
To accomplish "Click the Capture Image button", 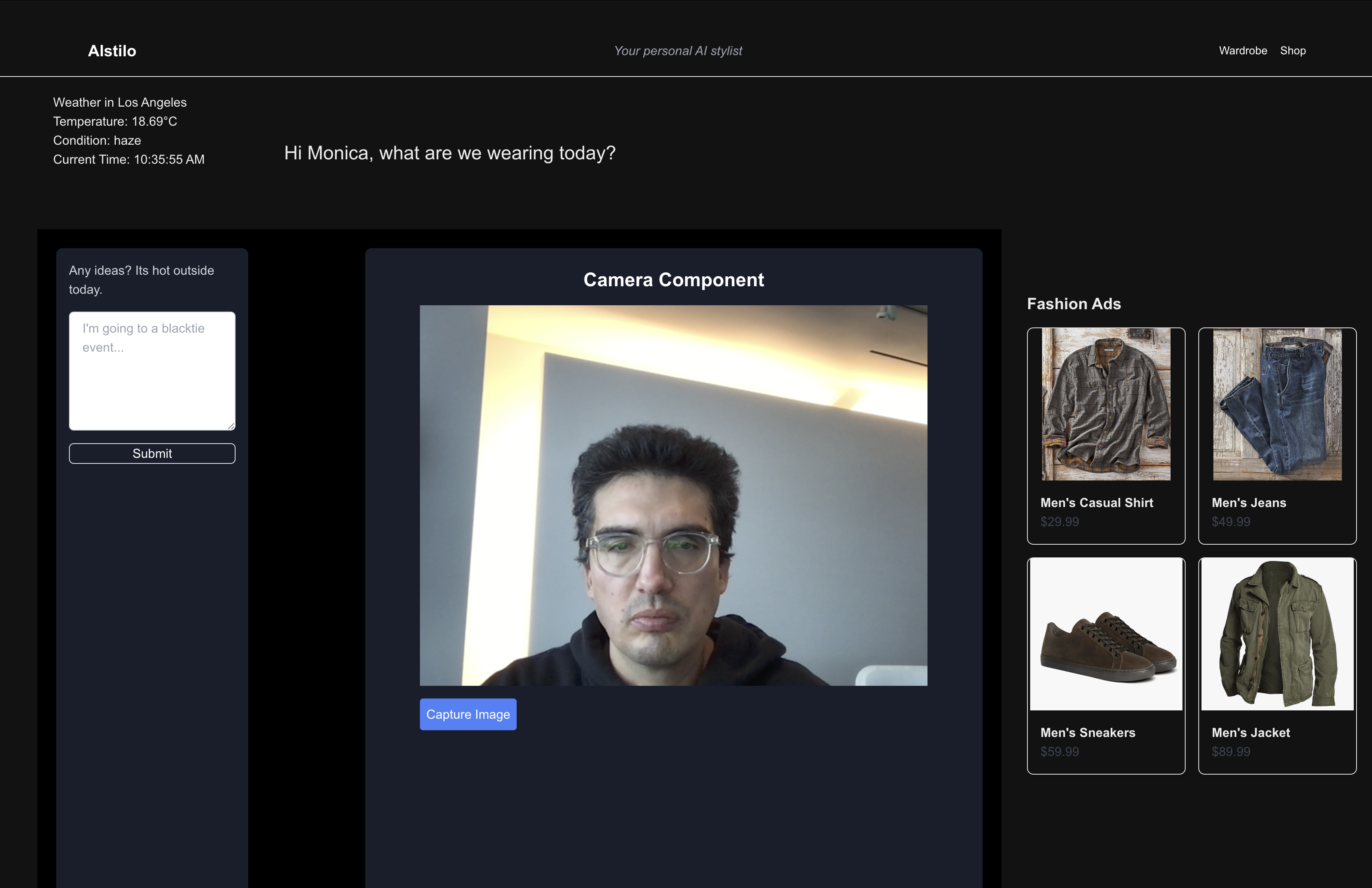I will 468,714.
